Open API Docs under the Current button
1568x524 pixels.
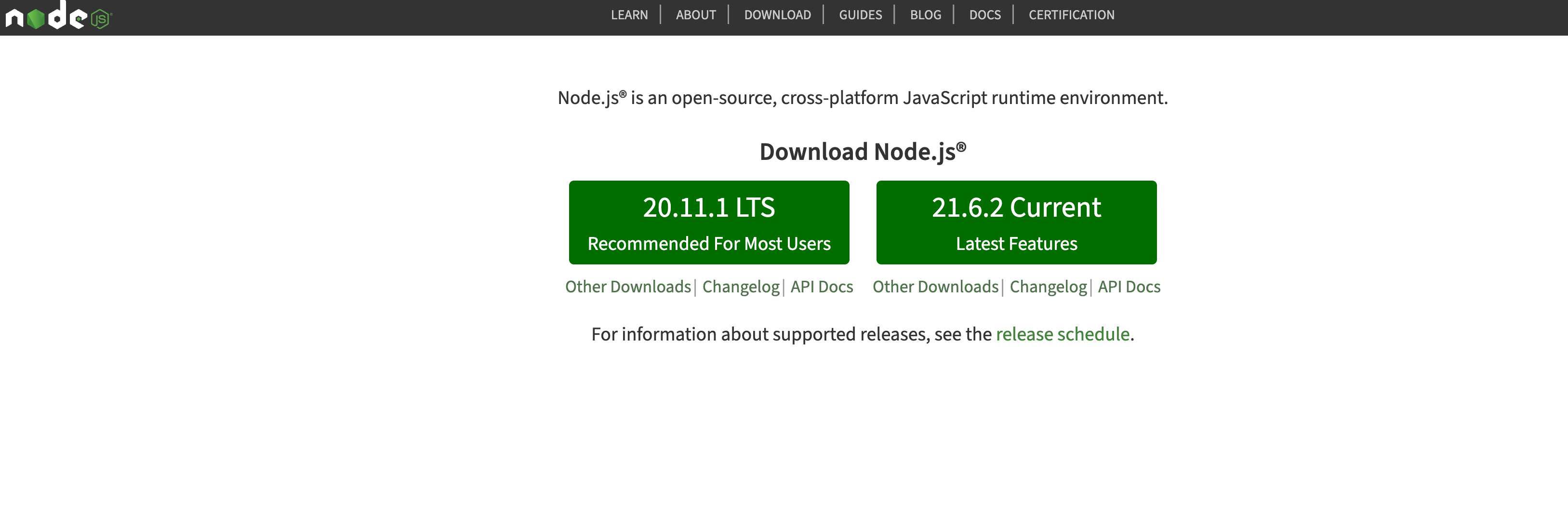point(1129,287)
